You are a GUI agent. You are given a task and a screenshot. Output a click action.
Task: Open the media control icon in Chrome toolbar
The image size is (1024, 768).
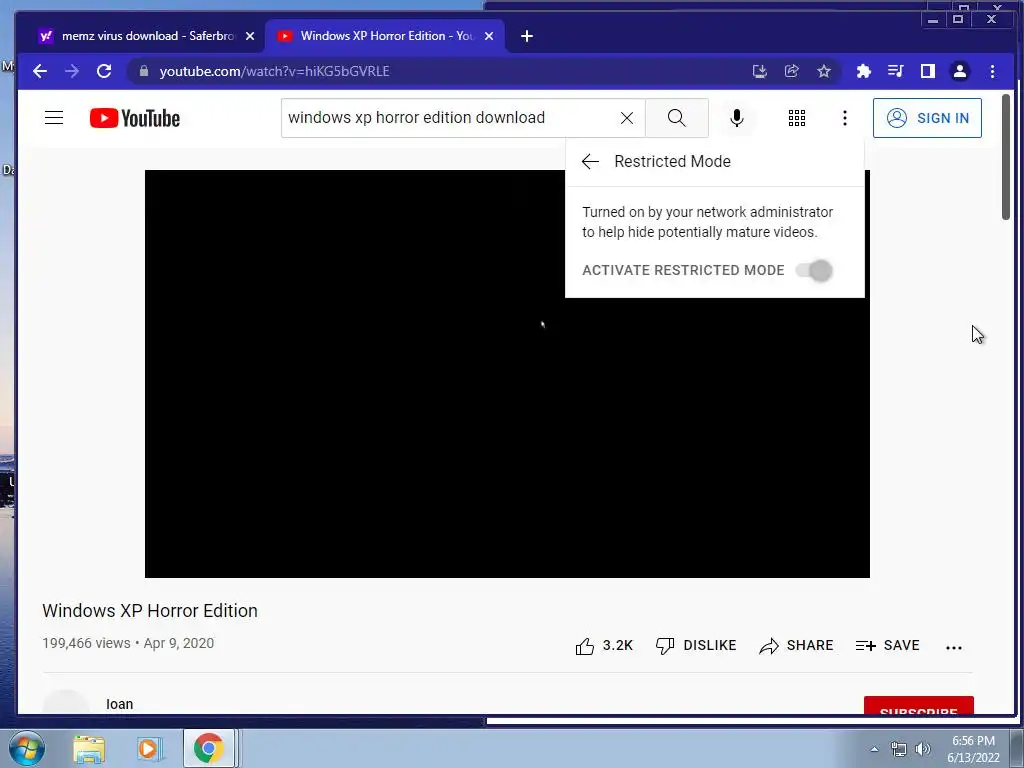[895, 71]
